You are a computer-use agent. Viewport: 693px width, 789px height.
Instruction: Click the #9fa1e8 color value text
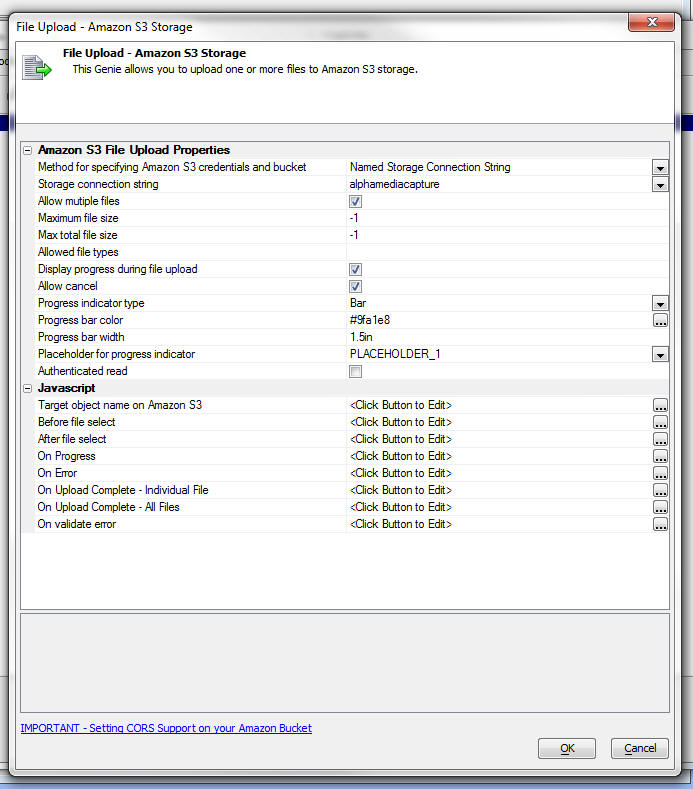370,320
